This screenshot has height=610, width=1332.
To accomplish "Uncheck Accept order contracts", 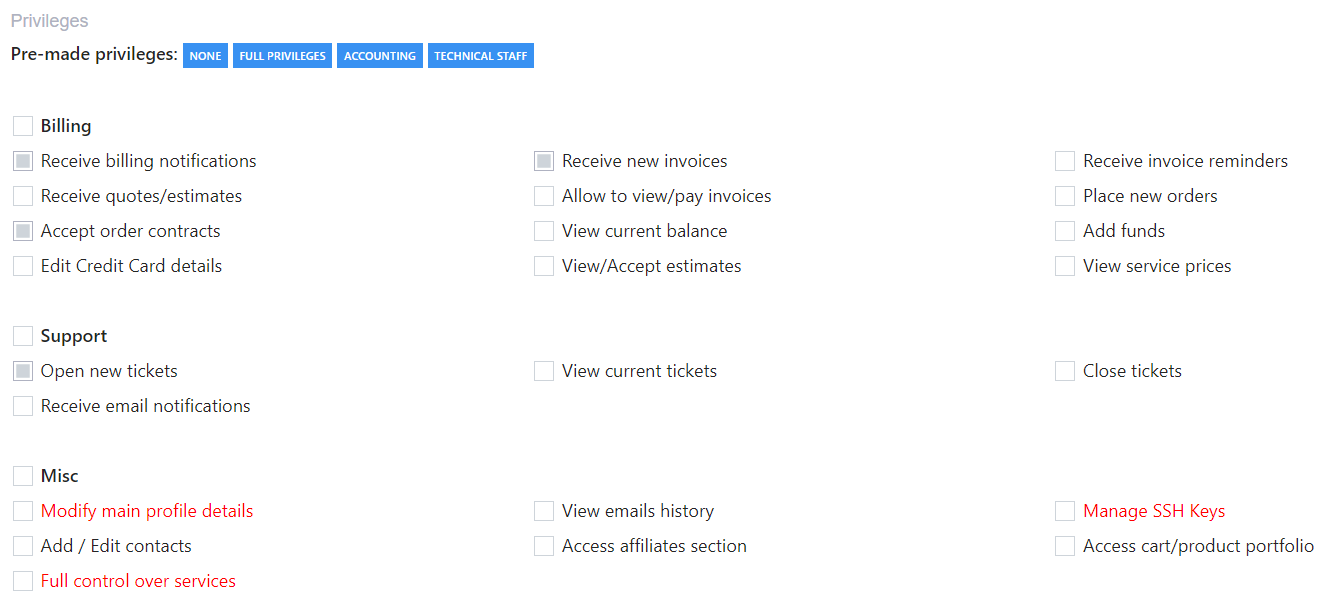I will click(23, 231).
